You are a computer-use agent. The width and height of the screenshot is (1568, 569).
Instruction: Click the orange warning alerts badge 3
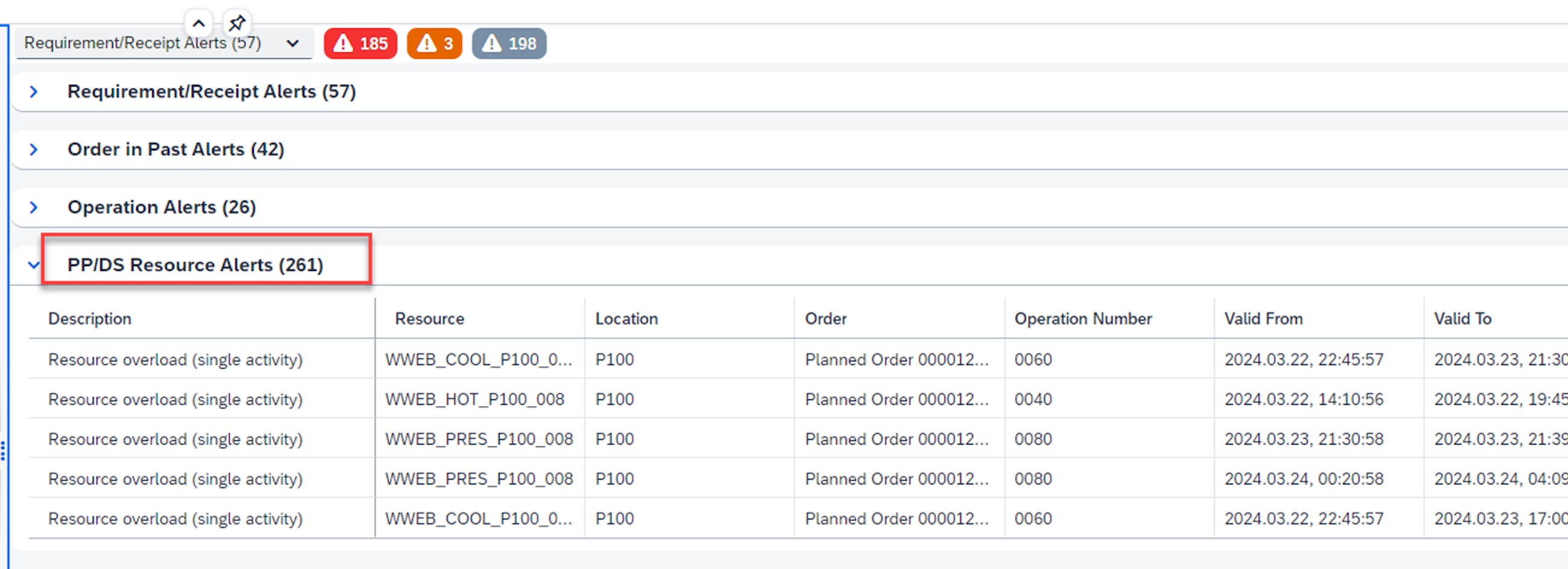[x=434, y=44]
